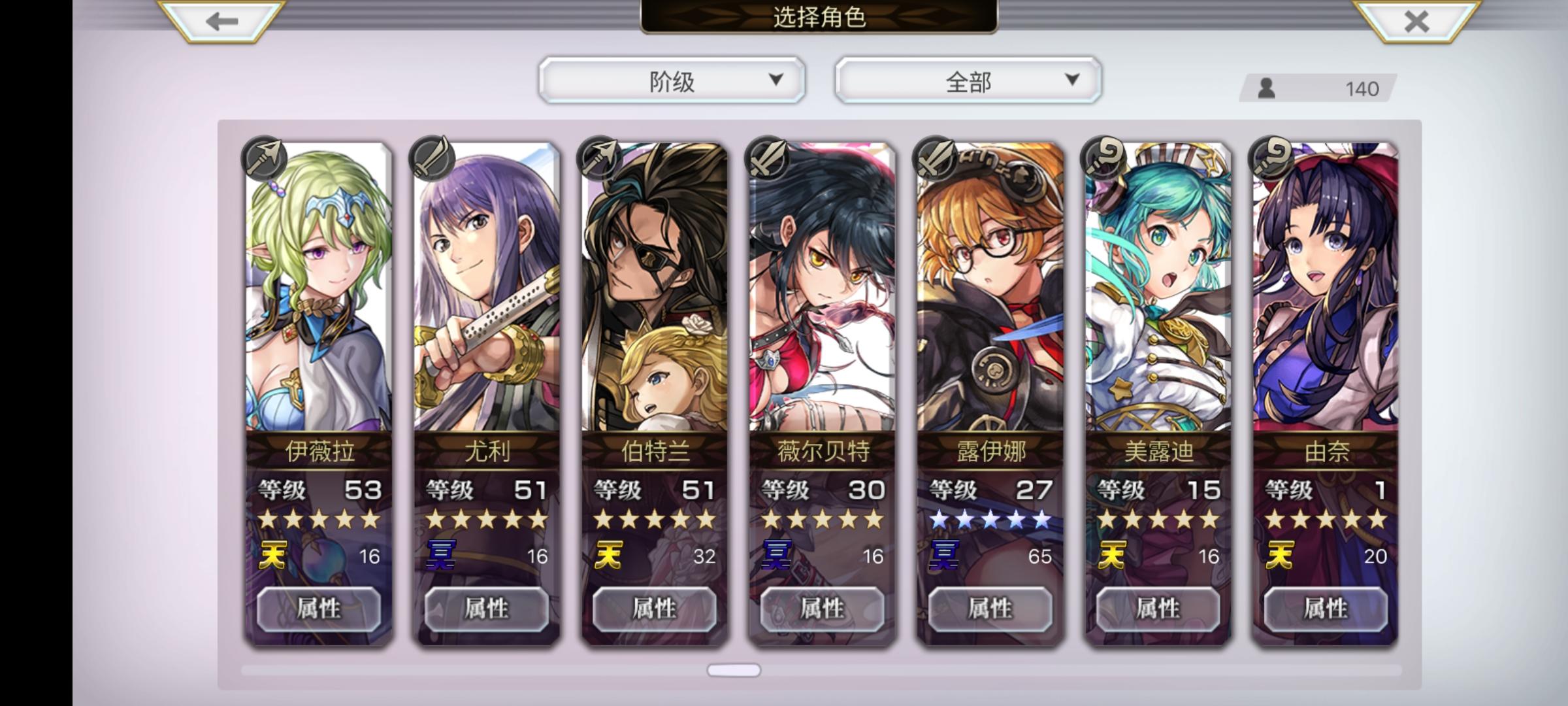Viewport: 1568px width, 706px height.
Task: Open the 阶级 sort dropdown
Action: (672, 80)
